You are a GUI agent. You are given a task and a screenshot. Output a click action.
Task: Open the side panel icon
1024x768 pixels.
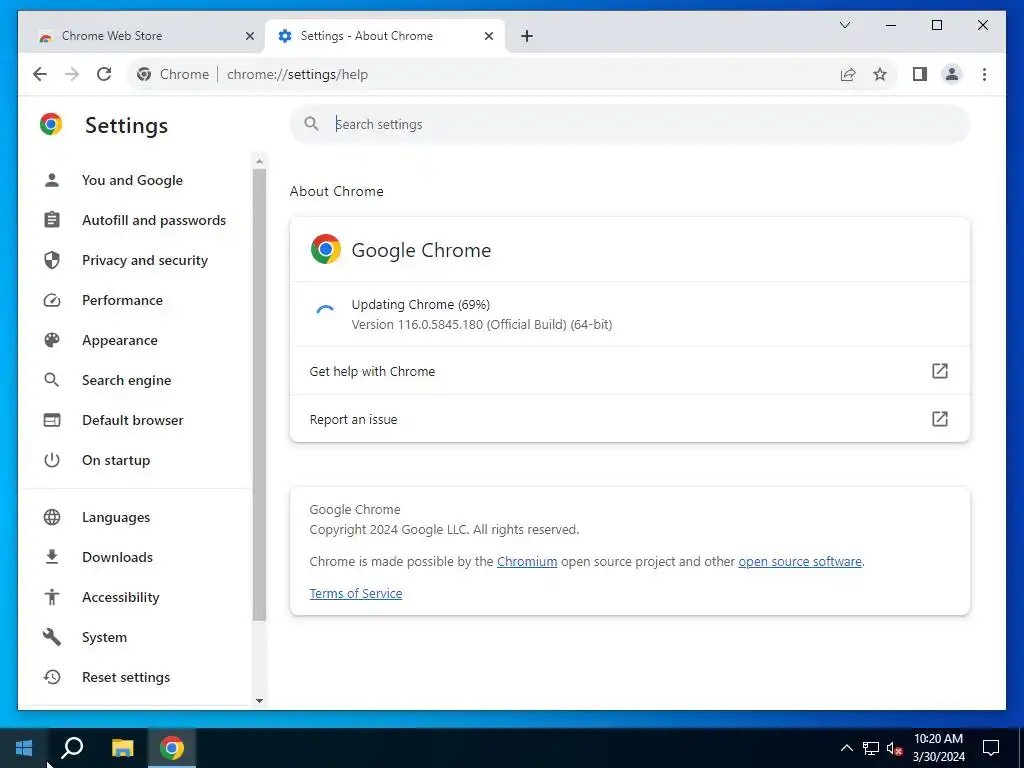(920, 74)
